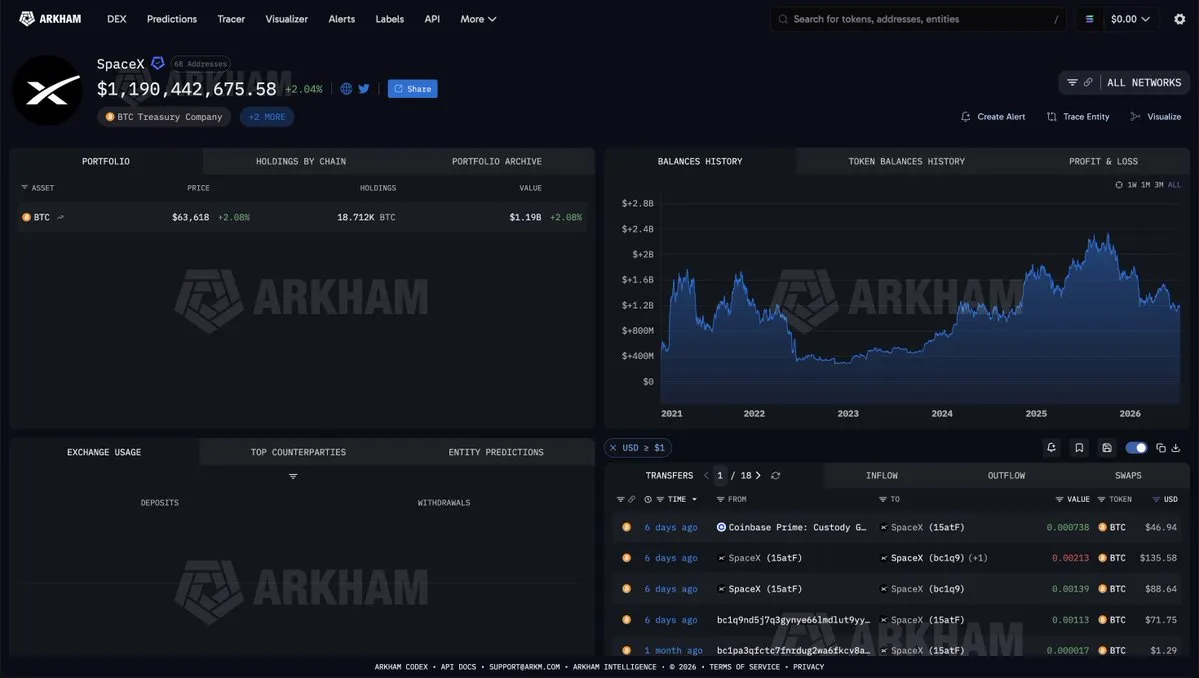Download transfers with the download icon
The image size is (1199, 678).
[x=1176, y=448]
